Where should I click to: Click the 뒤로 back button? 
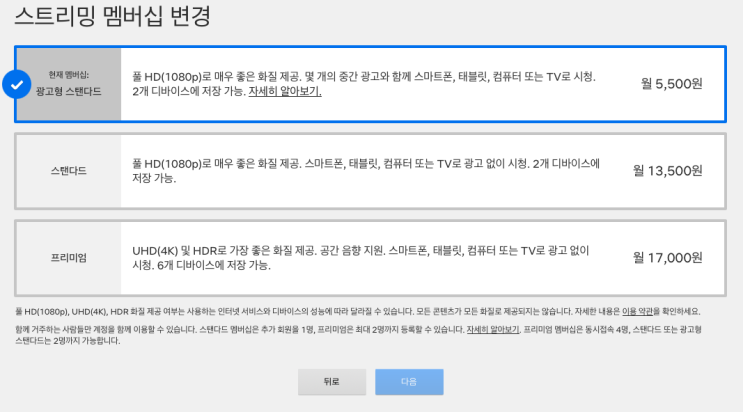332,382
